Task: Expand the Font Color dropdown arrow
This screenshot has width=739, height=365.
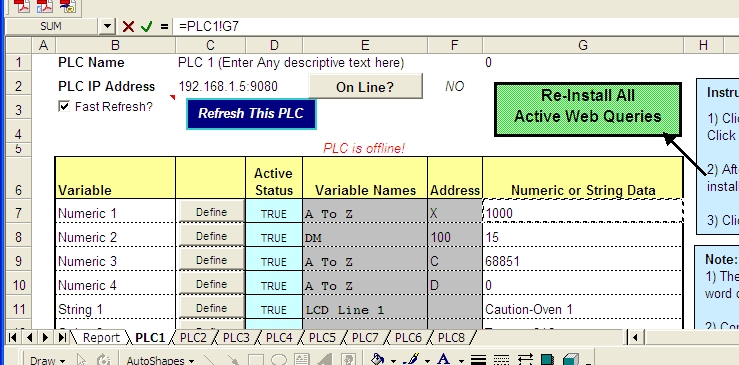Action: coord(460,361)
